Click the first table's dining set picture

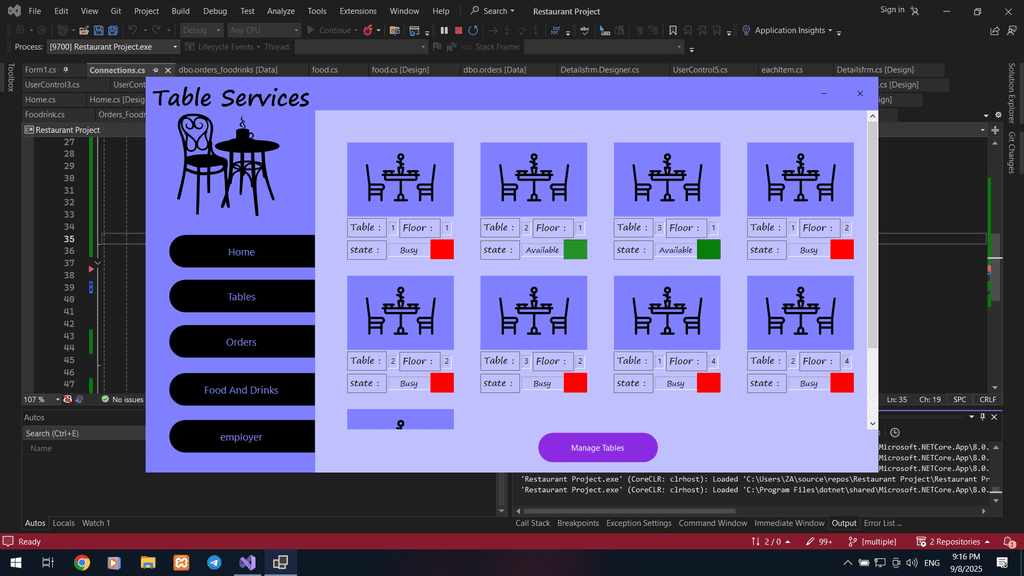[400, 179]
